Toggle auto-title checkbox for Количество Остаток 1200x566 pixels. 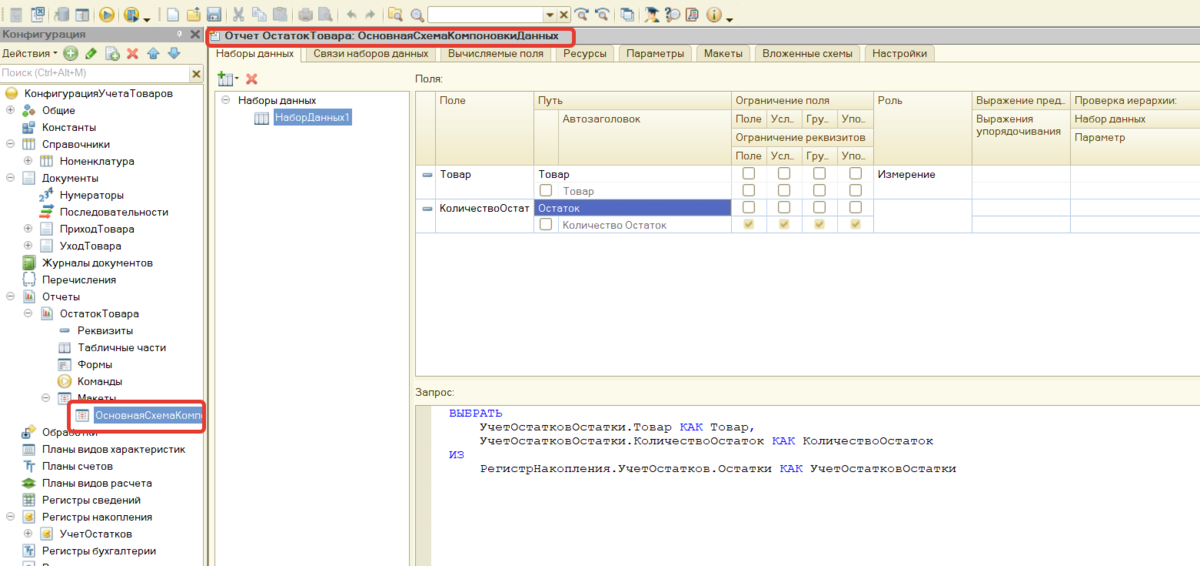545,225
